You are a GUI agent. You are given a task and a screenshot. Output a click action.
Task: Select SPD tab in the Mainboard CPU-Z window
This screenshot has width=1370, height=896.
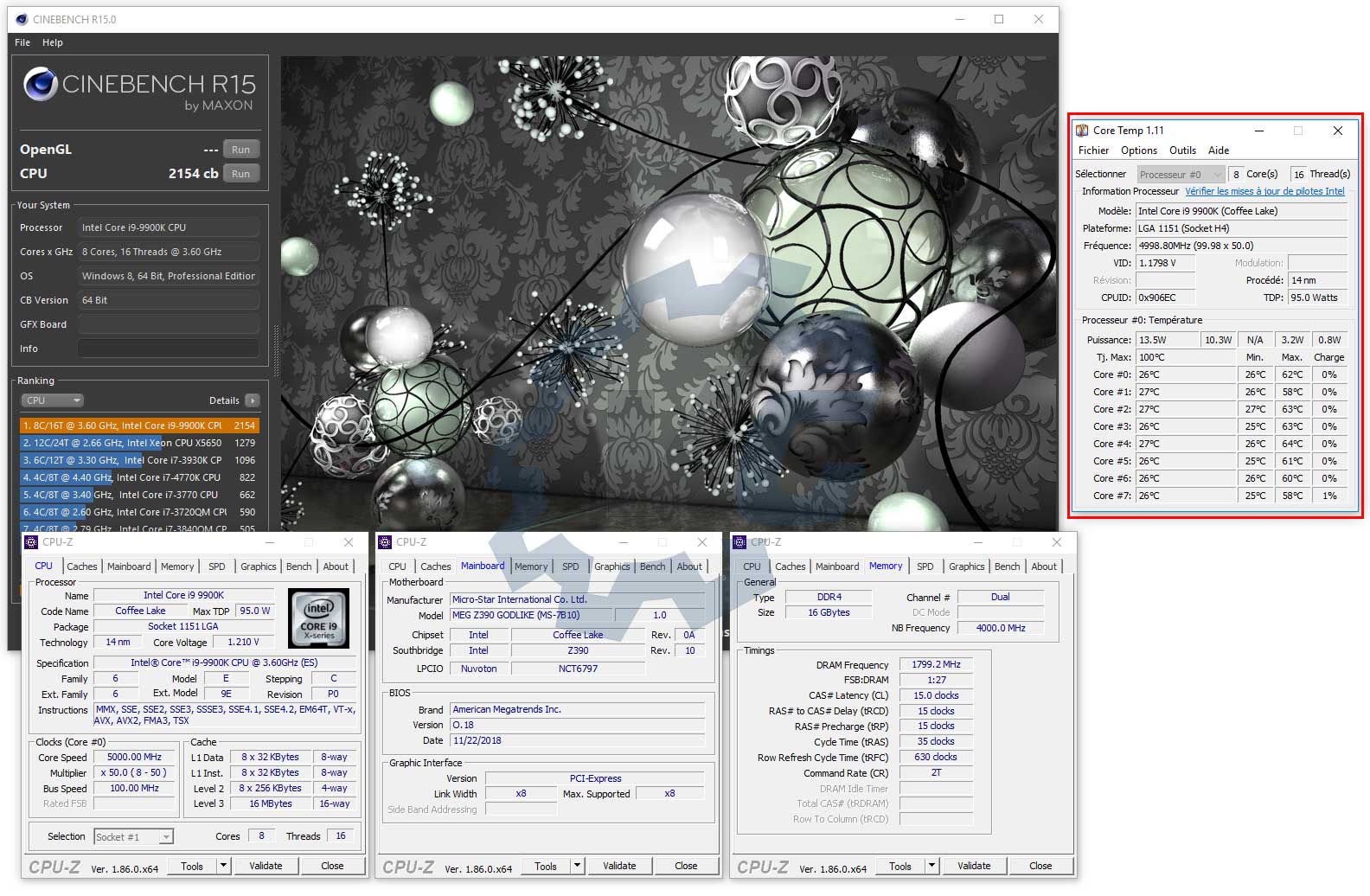click(x=571, y=566)
